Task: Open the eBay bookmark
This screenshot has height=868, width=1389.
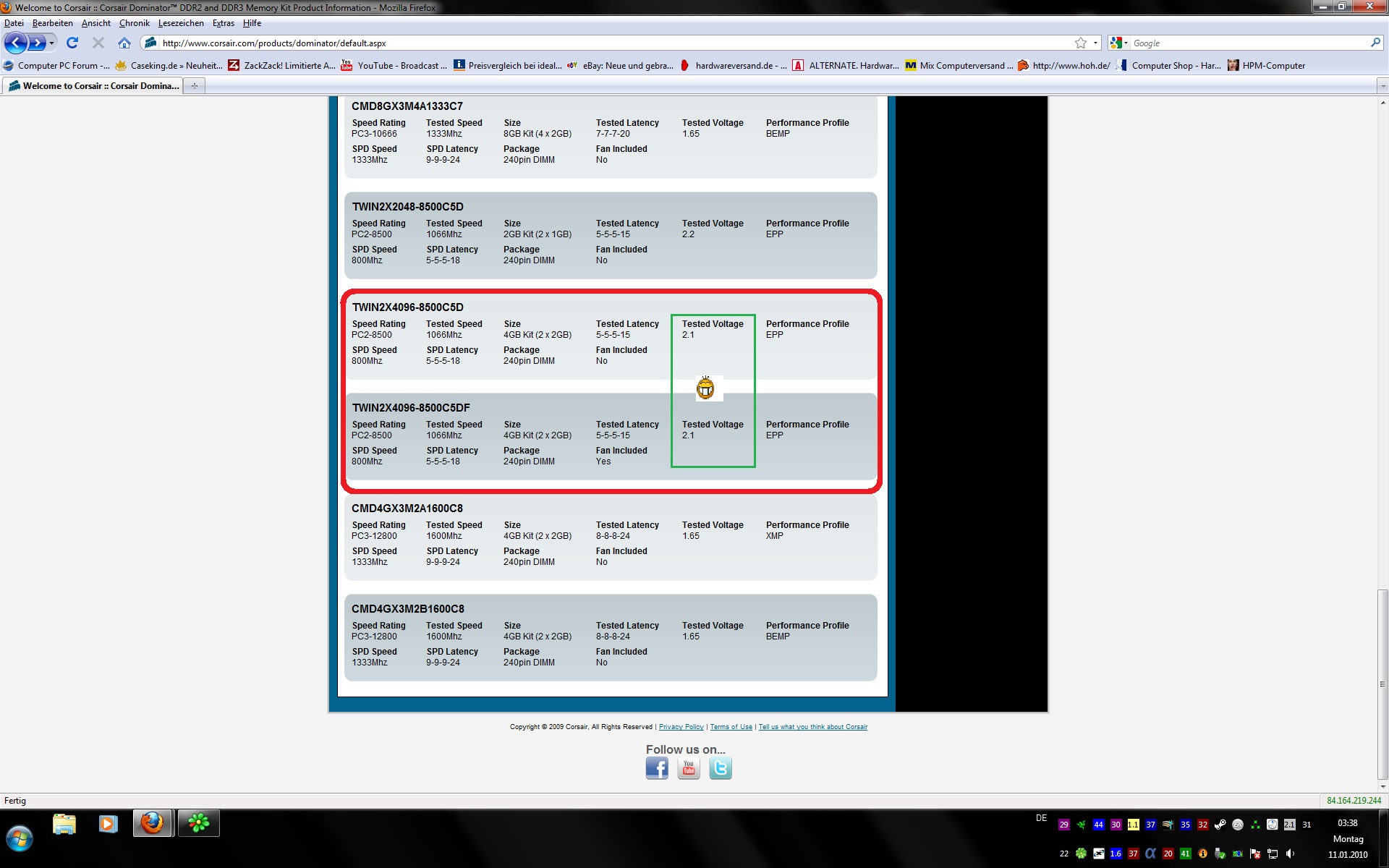Action: (620, 66)
